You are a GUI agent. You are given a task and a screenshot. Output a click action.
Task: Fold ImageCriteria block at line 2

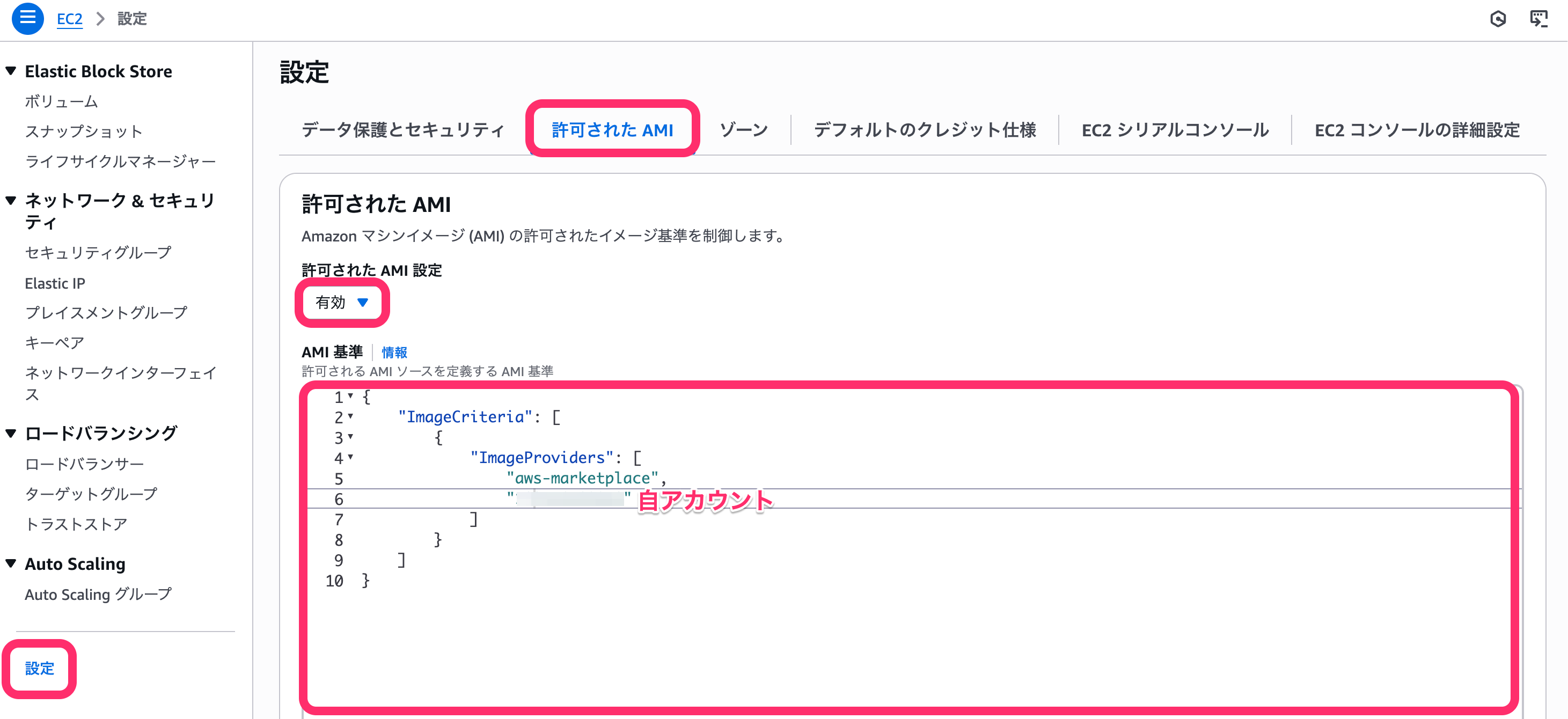(350, 417)
